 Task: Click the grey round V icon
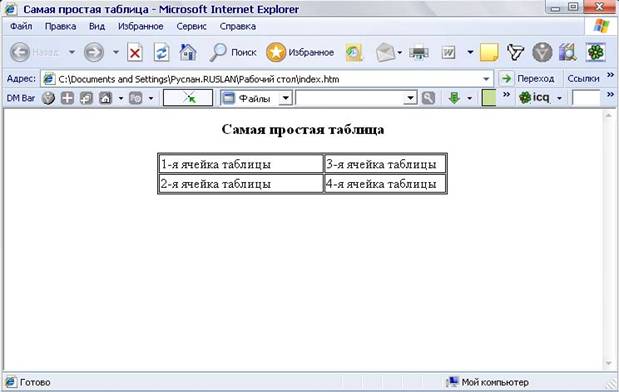click(542, 53)
